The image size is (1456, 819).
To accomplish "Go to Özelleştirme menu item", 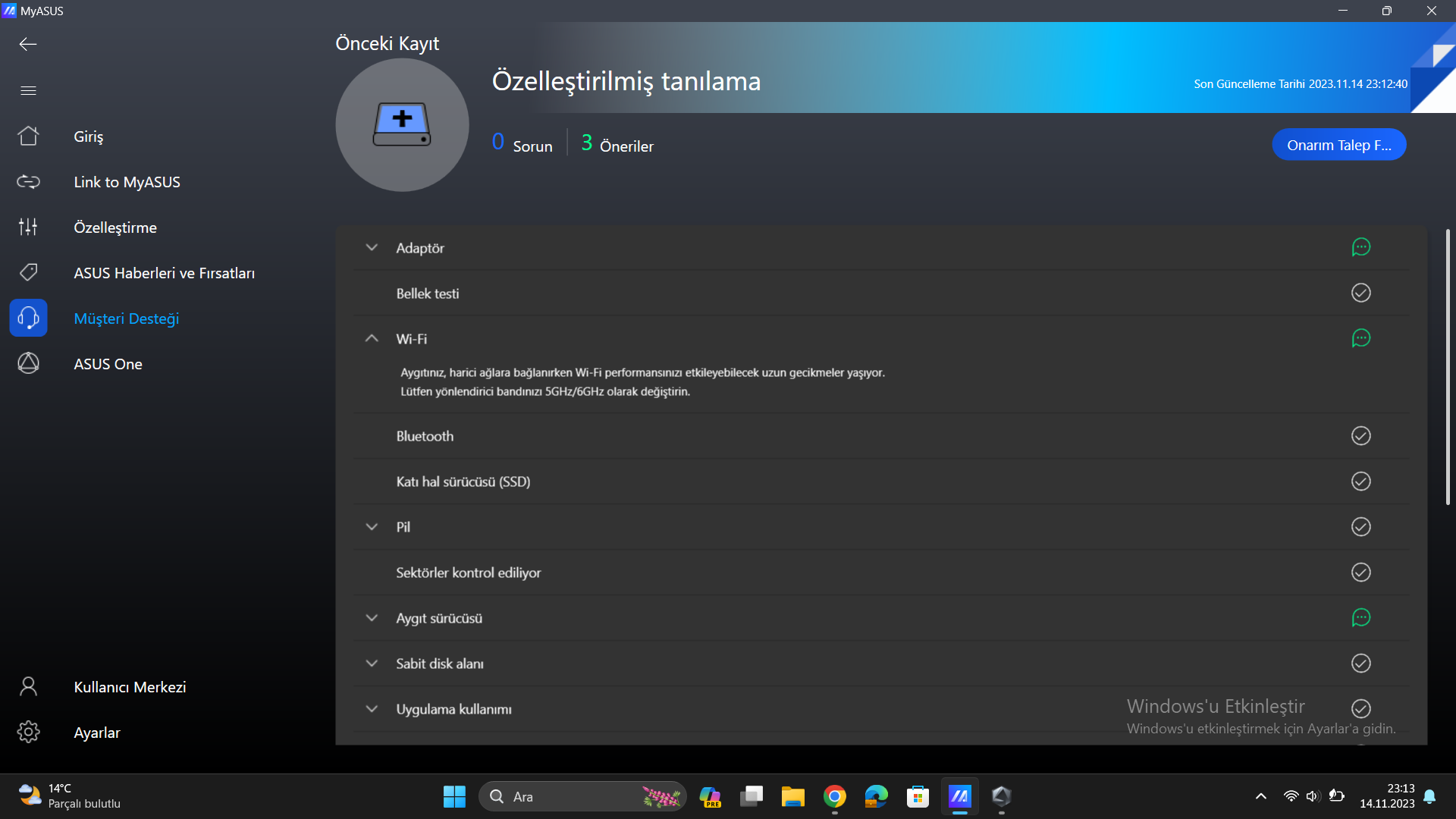I will click(115, 227).
